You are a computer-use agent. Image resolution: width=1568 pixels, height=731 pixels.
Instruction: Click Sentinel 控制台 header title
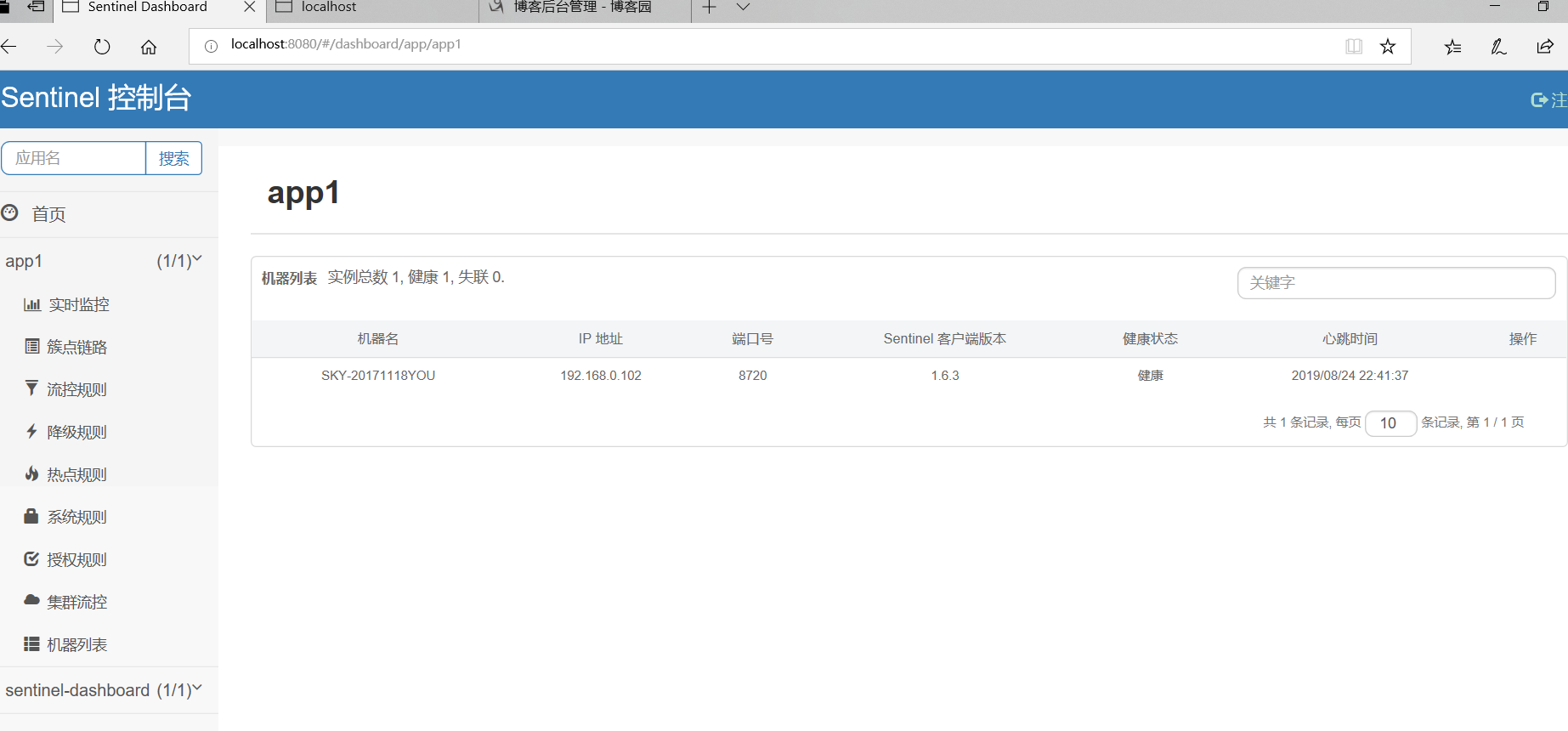[x=96, y=98]
